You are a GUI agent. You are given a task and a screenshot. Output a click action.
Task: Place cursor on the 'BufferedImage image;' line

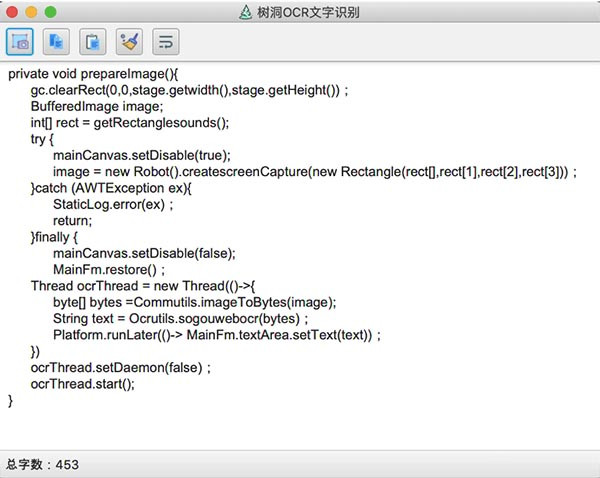point(96,106)
